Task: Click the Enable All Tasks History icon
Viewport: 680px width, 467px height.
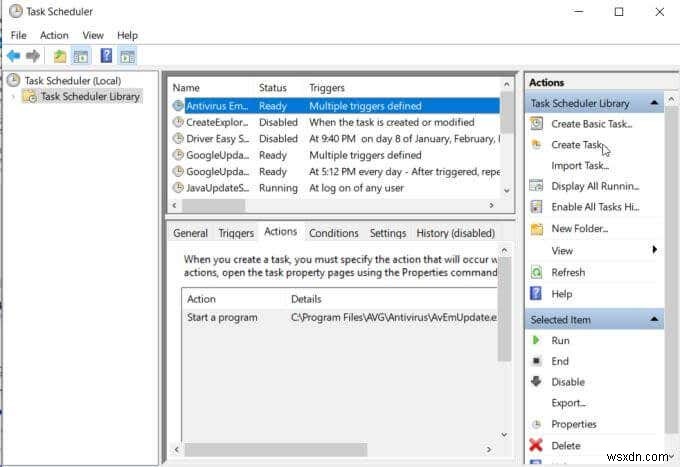Action: [536, 207]
